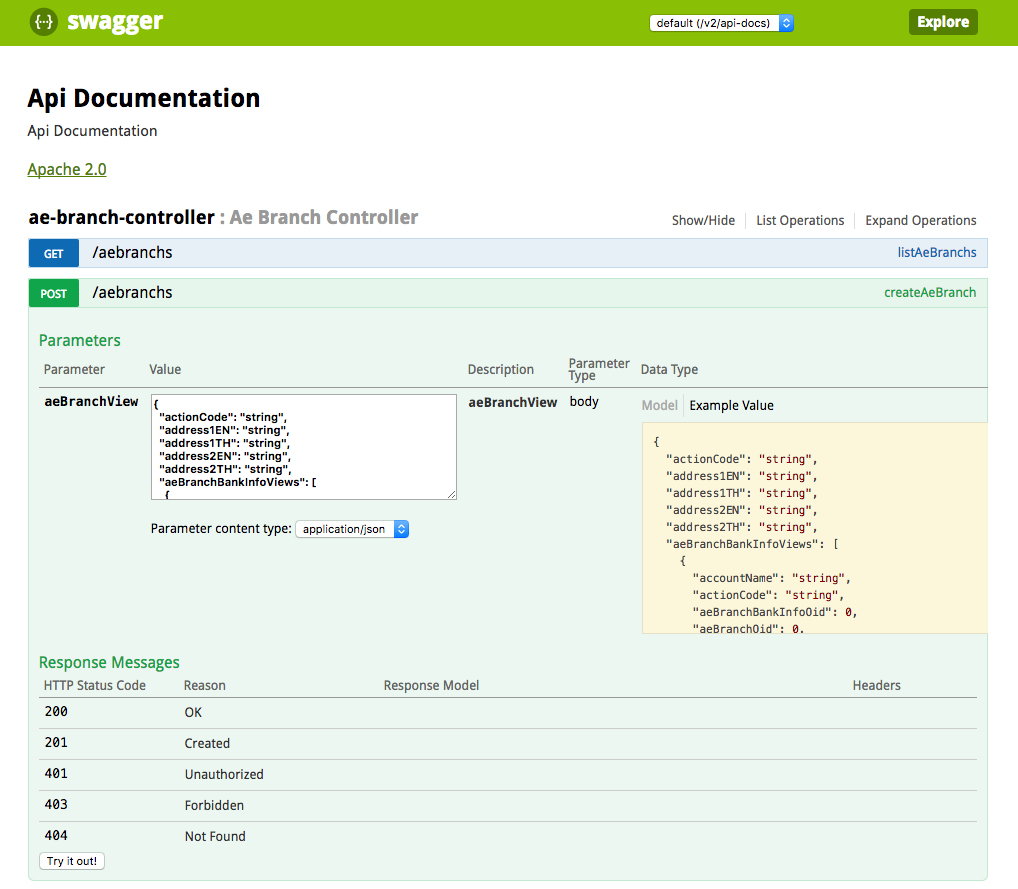Click the createAeBranch operation link
The image size is (1018, 889).
coord(929,292)
